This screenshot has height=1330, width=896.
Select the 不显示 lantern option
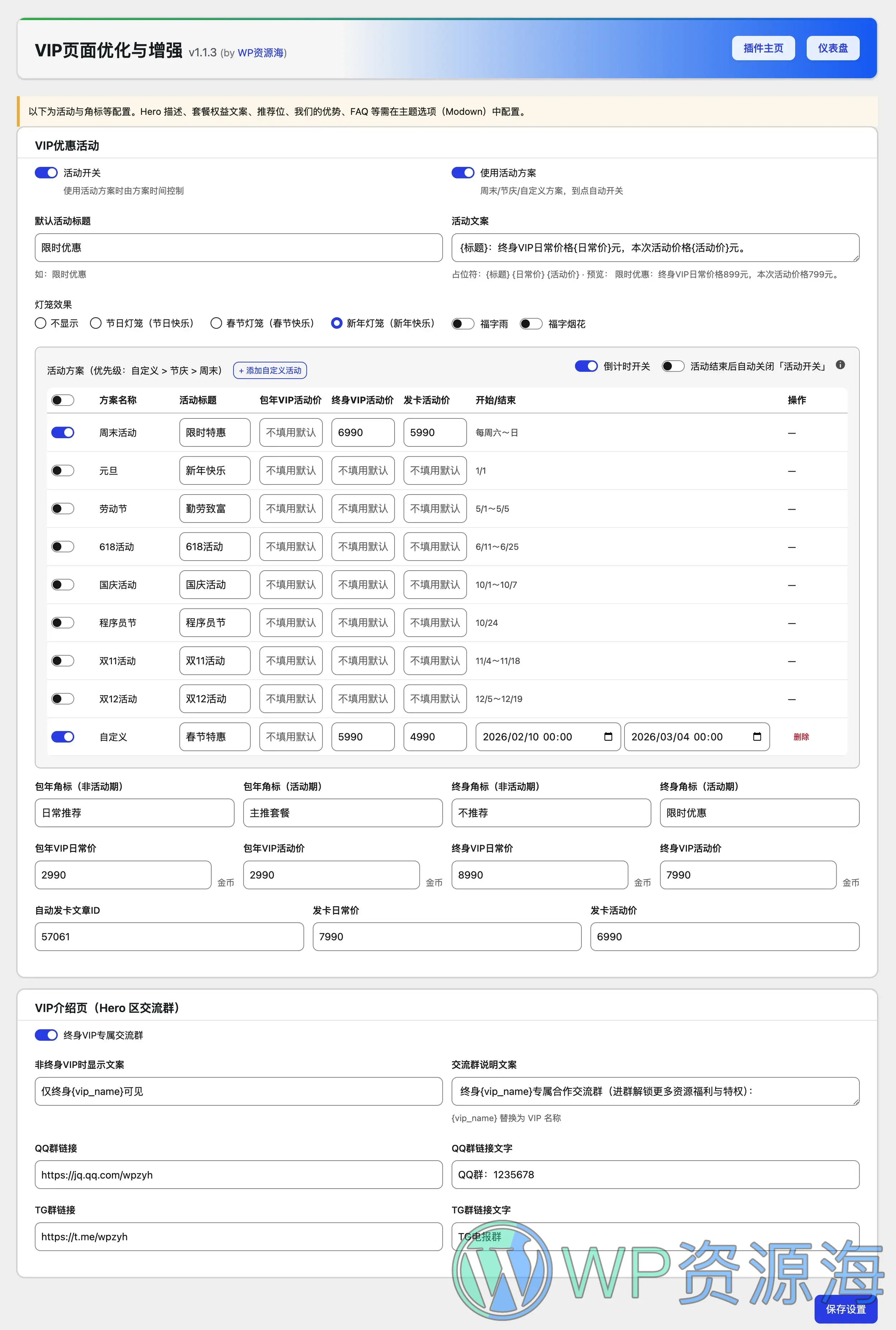point(40,323)
